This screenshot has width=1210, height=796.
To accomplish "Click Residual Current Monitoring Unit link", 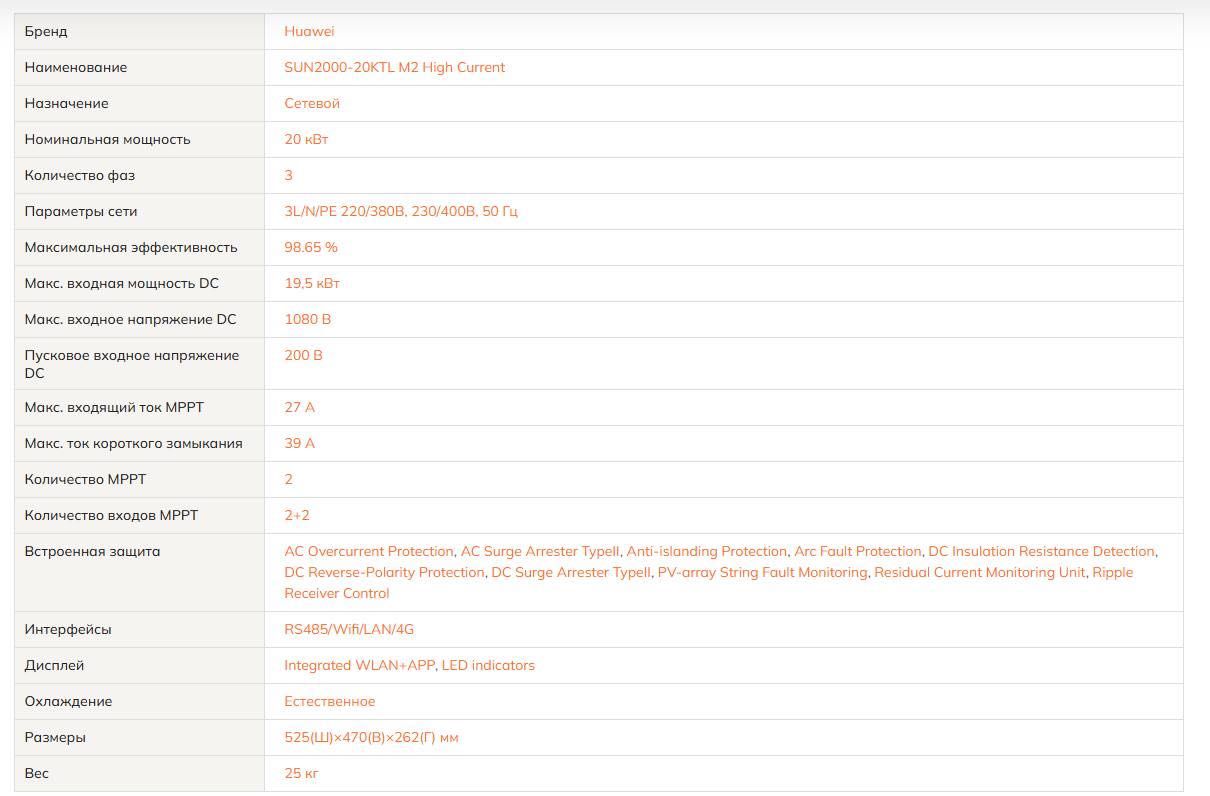I will (980, 572).
